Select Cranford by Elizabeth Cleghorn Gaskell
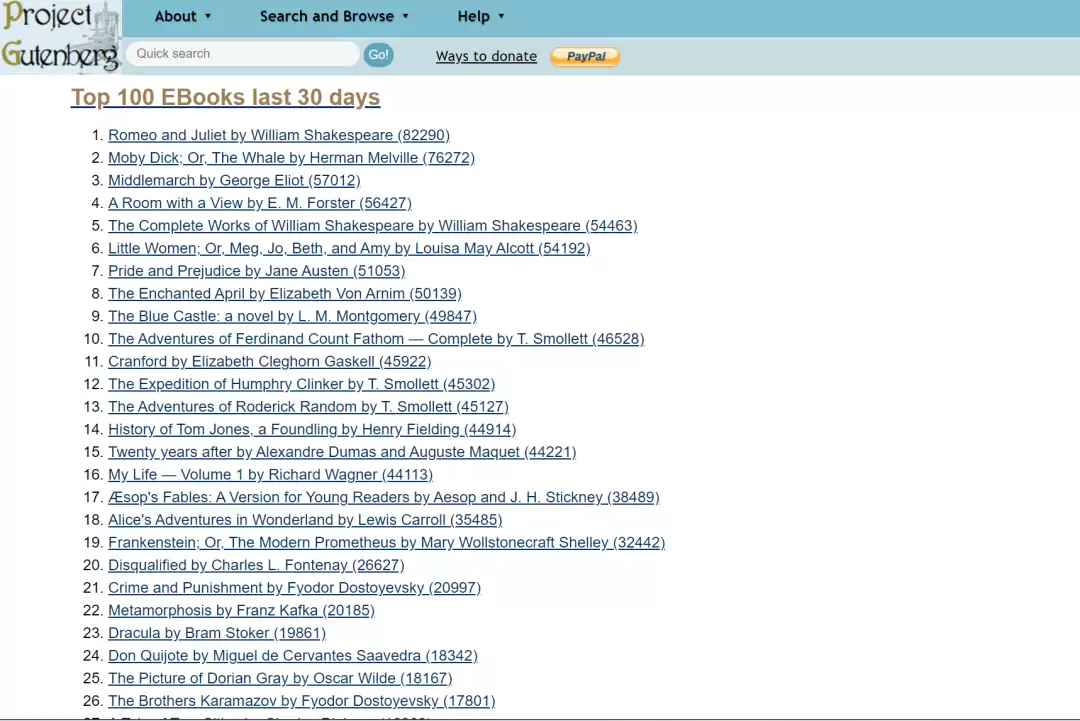1080x721 pixels. (x=269, y=362)
